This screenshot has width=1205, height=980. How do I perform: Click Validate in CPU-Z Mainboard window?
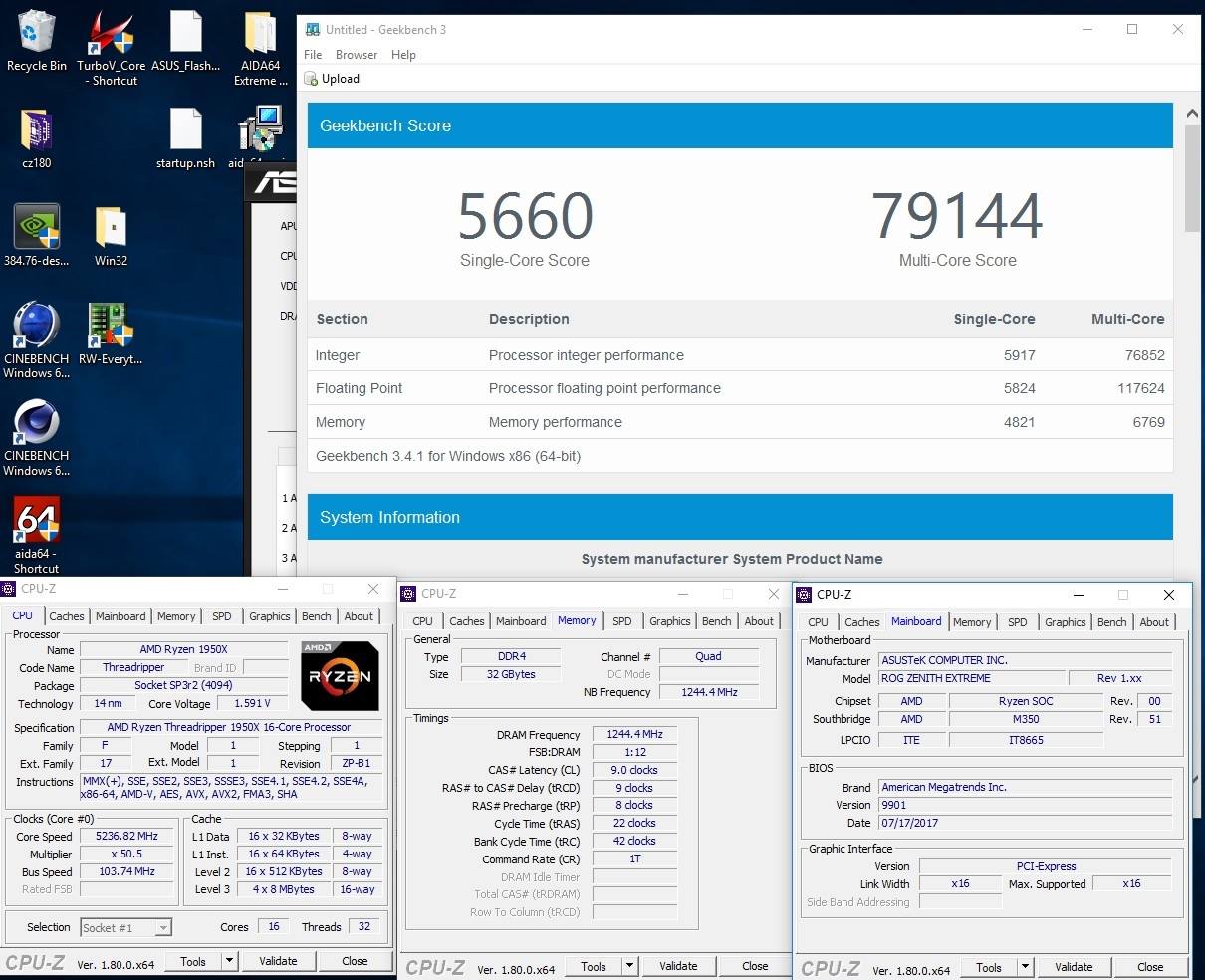pyautogui.click(x=1074, y=967)
